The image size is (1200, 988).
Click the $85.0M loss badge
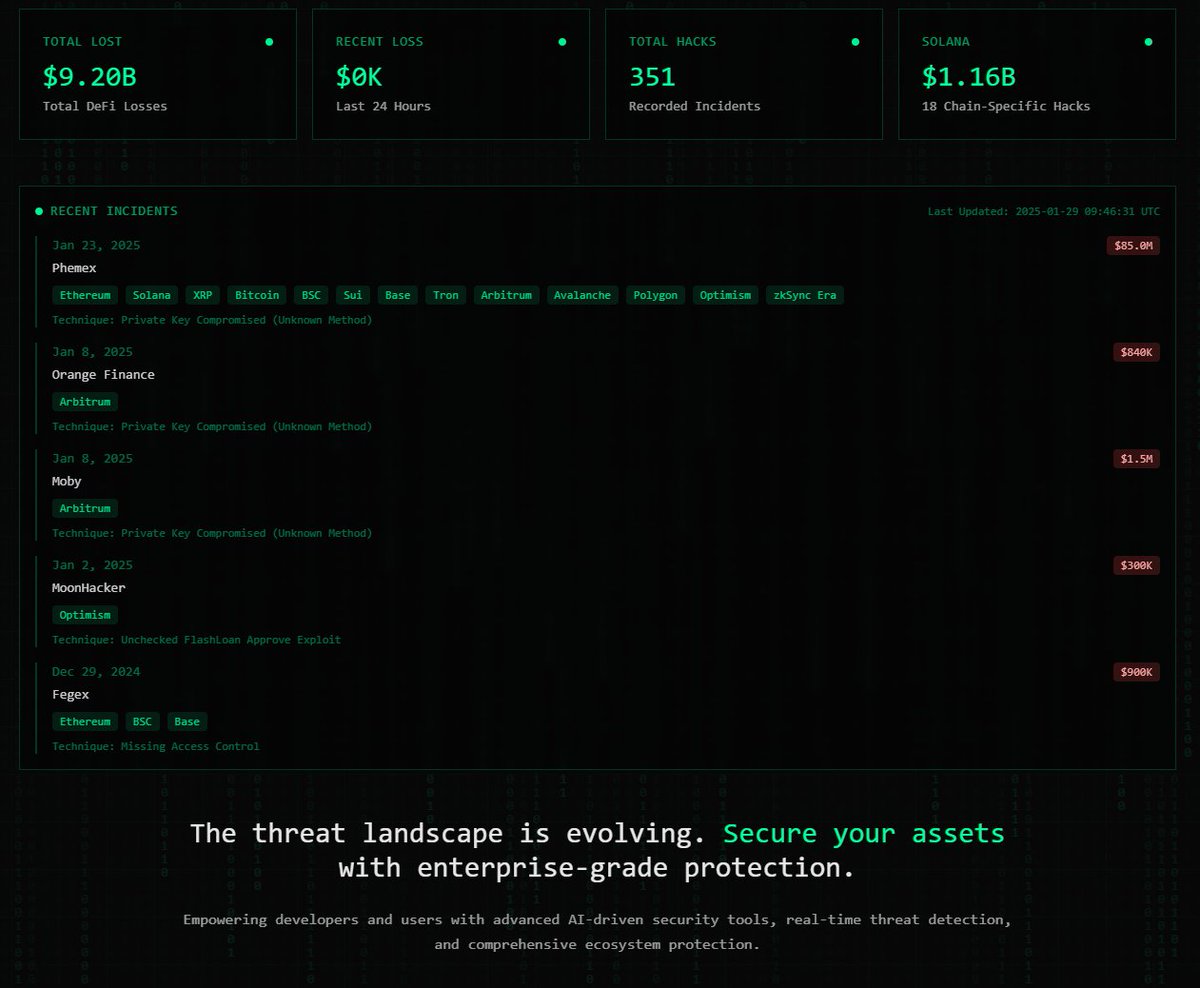[1133, 246]
